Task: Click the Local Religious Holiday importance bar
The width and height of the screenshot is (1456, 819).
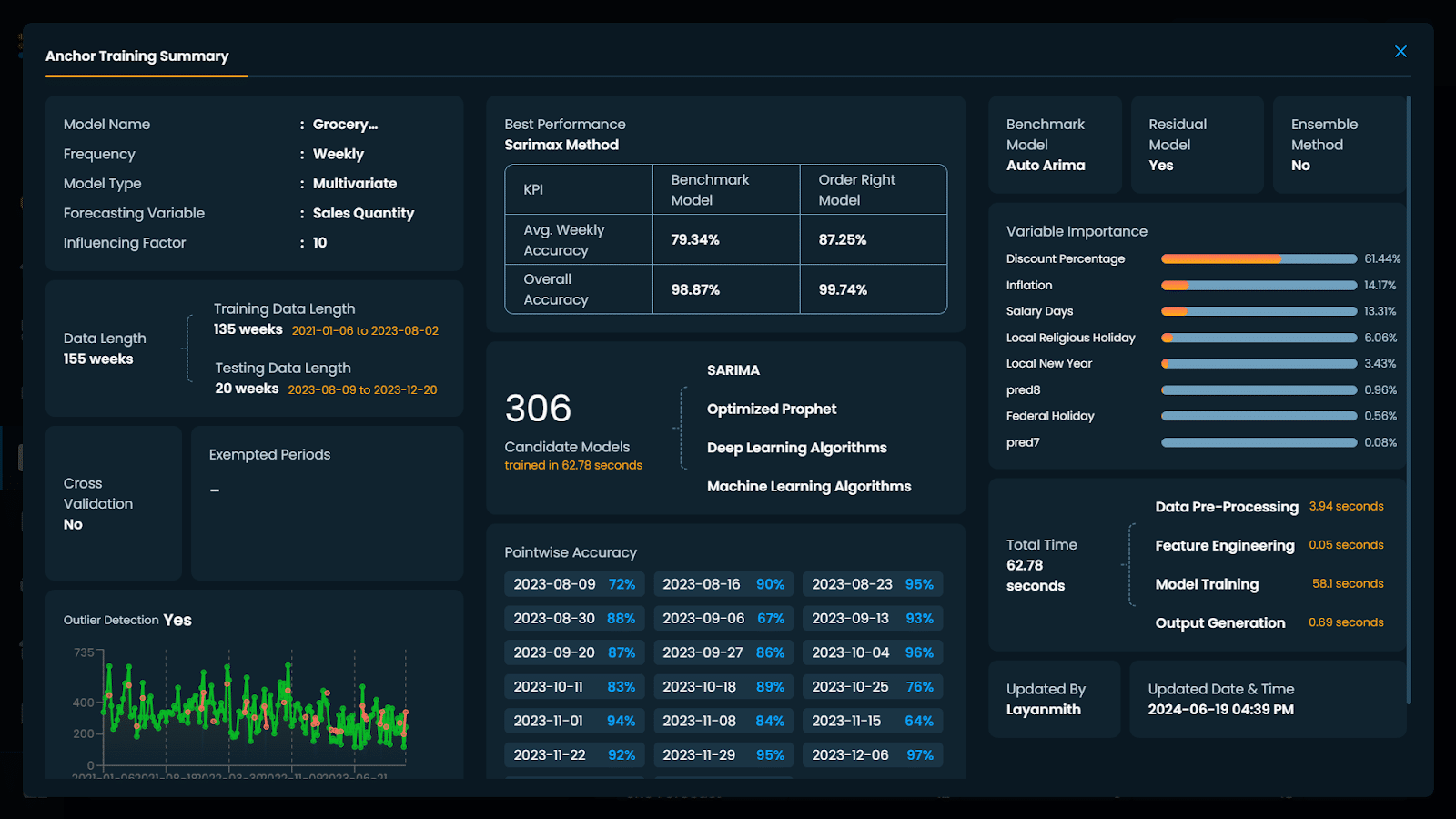Action: click(x=1259, y=338)
